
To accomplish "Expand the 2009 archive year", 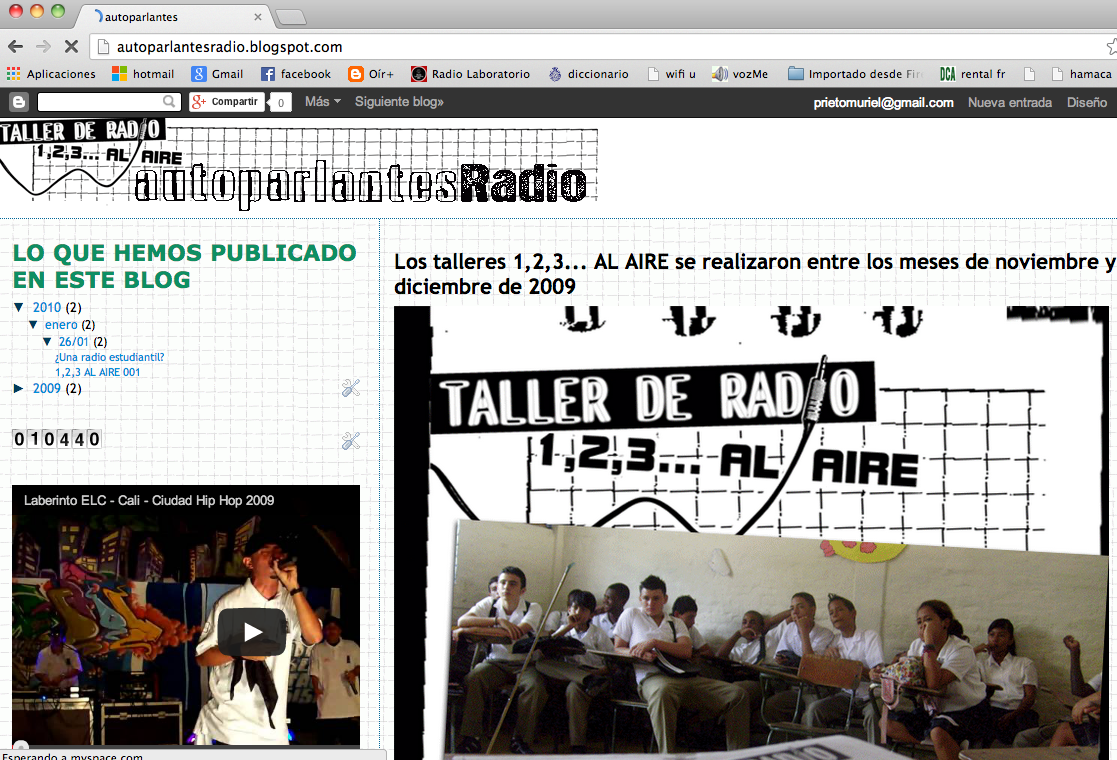I will (19, 388).
